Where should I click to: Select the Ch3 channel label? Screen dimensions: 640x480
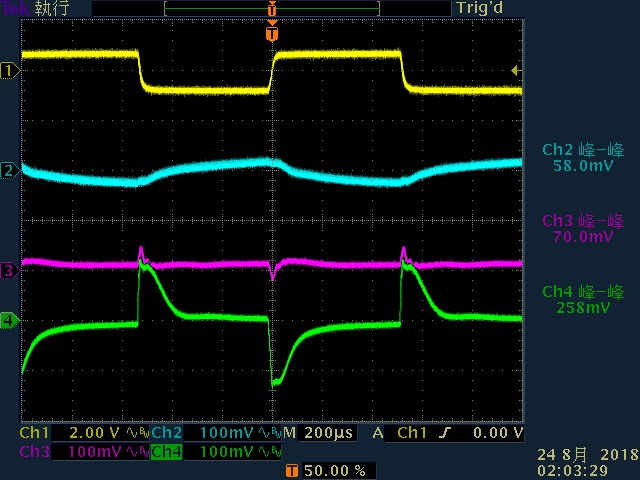tap(34, 451)
